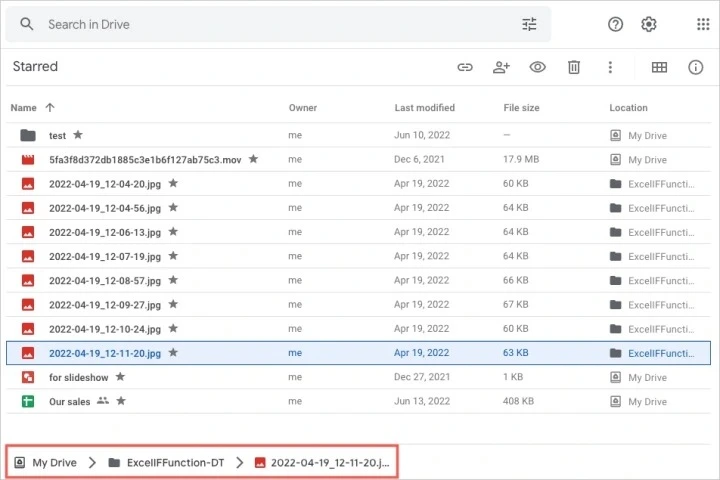Click the Share add-person icon
Screen dimensions: 720x480
(501, 68)
